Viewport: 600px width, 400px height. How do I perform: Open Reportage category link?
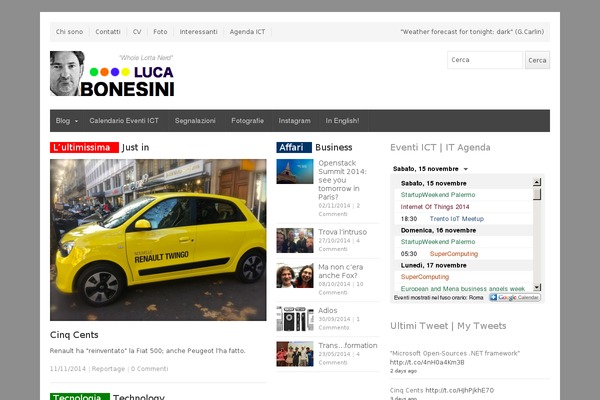(x=108, y=369)
